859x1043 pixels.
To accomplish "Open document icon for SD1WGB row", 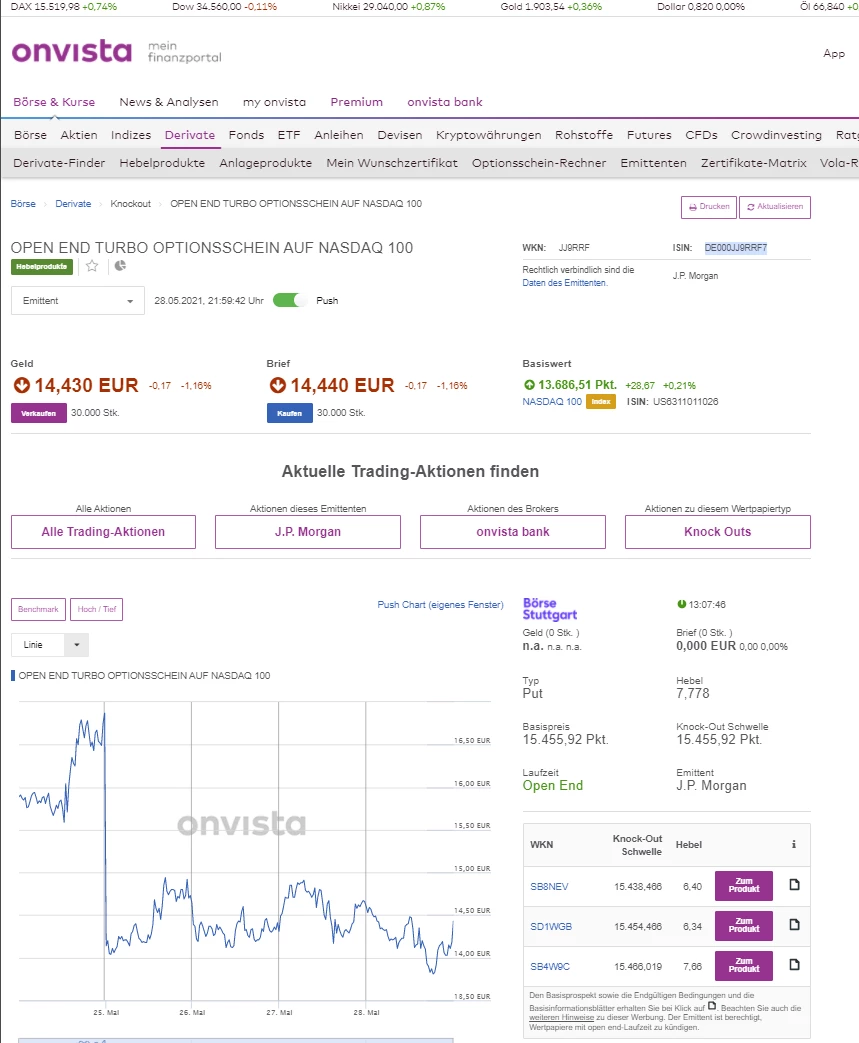I will click(x=794, y=925).
